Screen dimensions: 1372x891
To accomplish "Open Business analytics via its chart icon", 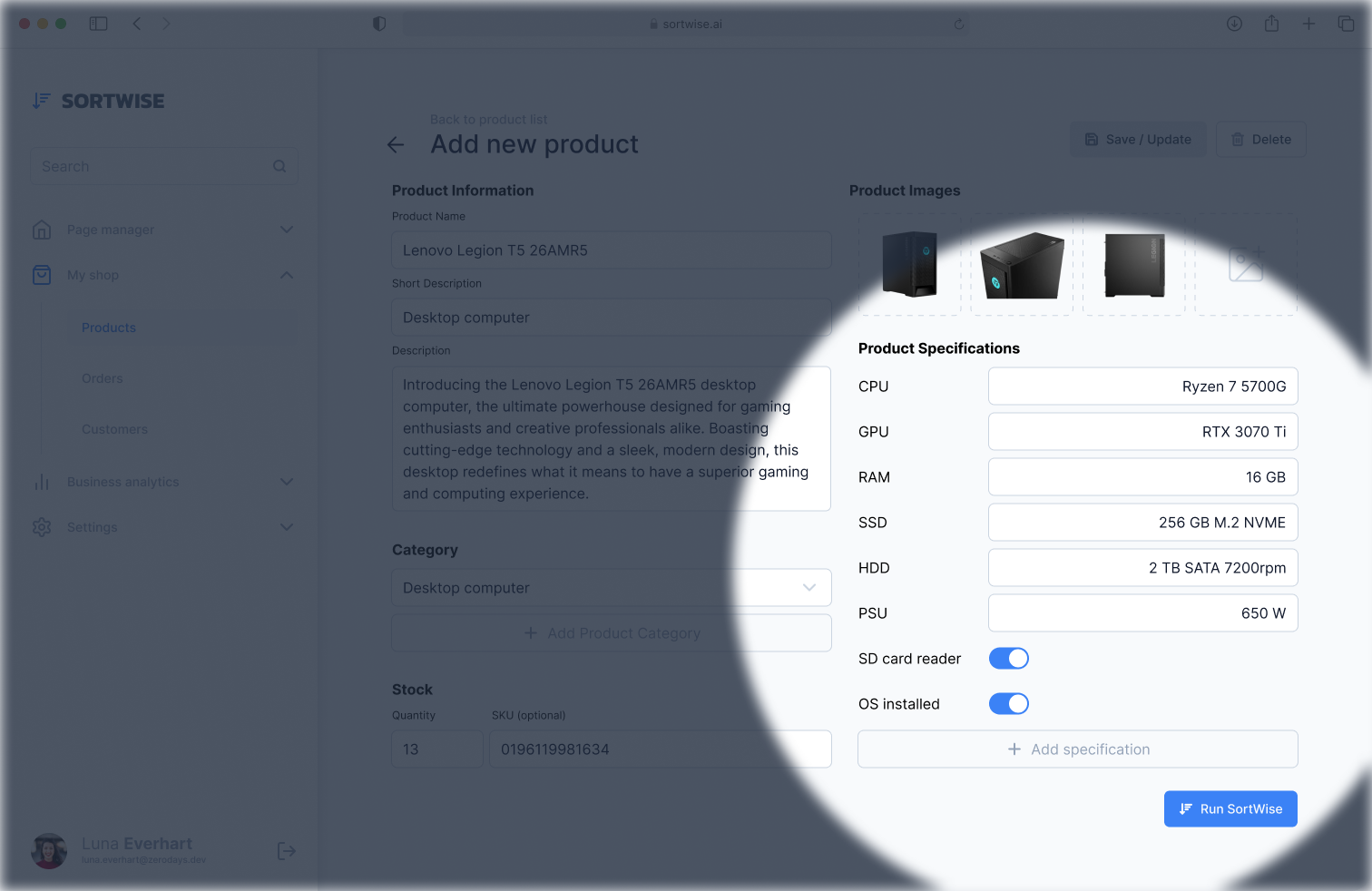I will (x=42, y=482).
